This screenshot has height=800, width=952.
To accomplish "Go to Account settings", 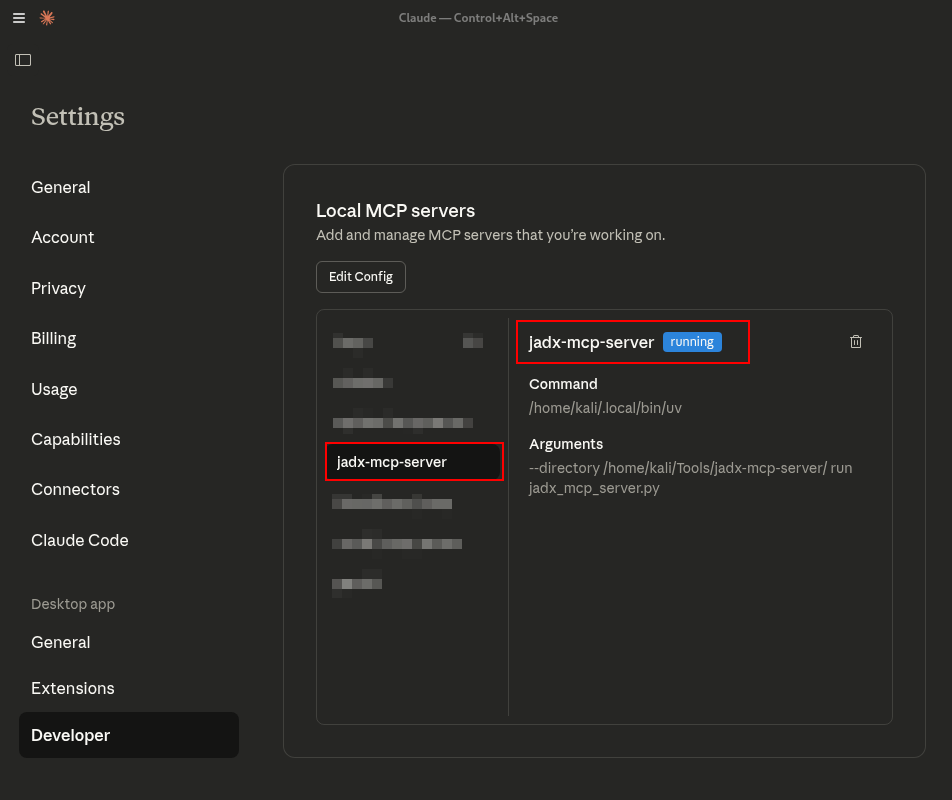I will click(63, 237).
